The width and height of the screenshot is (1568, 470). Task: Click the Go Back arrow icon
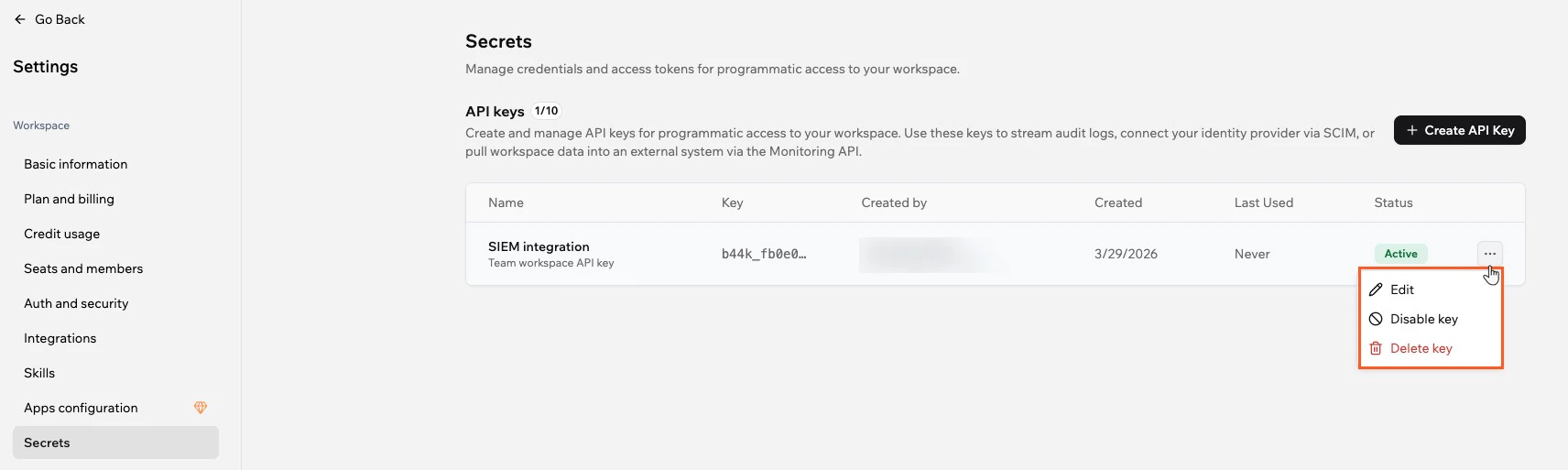20,19
